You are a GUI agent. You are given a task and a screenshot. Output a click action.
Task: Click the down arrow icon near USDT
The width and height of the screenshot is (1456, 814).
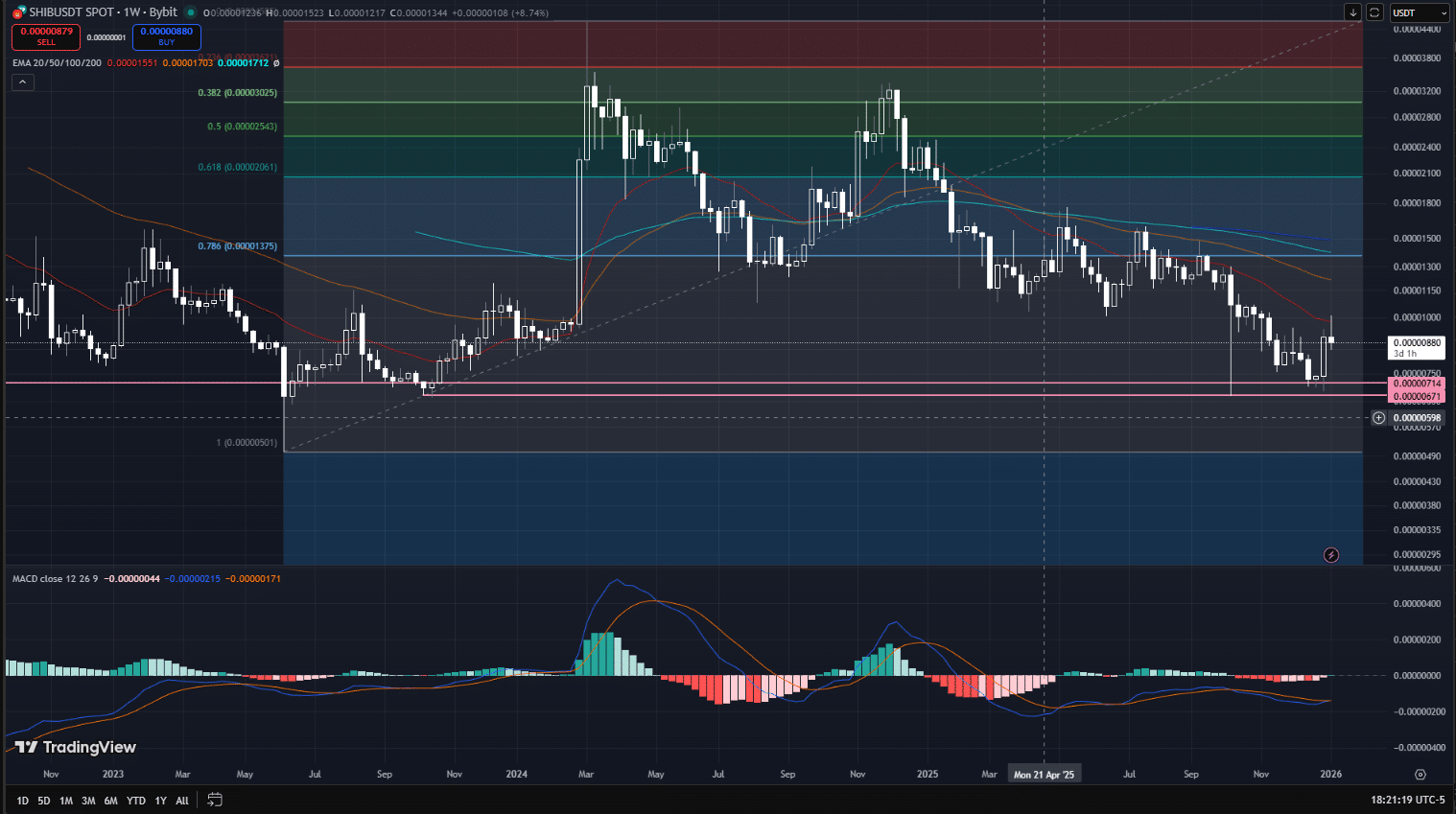click(1352, 12)
